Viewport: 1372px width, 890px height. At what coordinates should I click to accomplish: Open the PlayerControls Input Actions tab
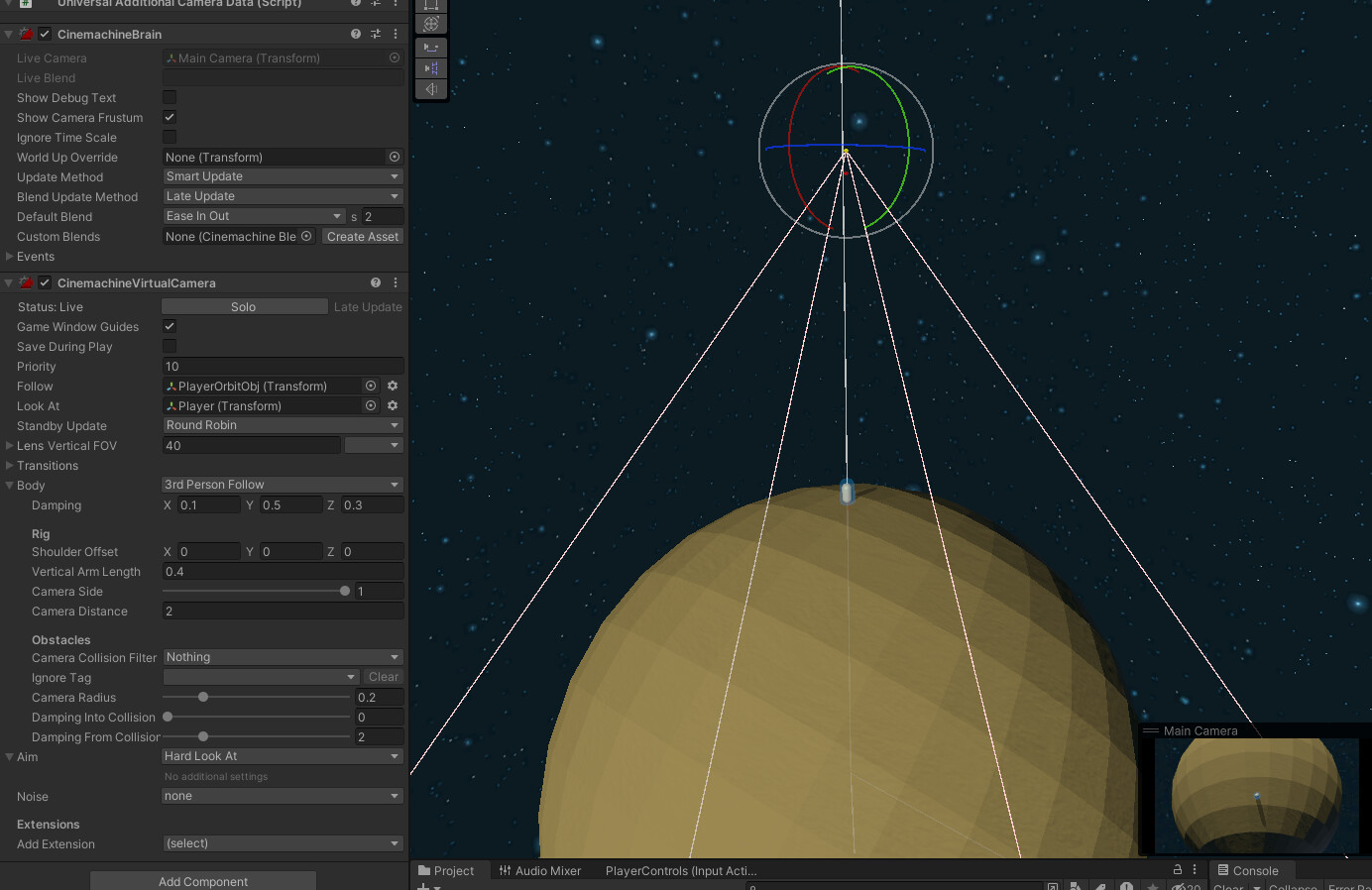(x=681, y=870)
